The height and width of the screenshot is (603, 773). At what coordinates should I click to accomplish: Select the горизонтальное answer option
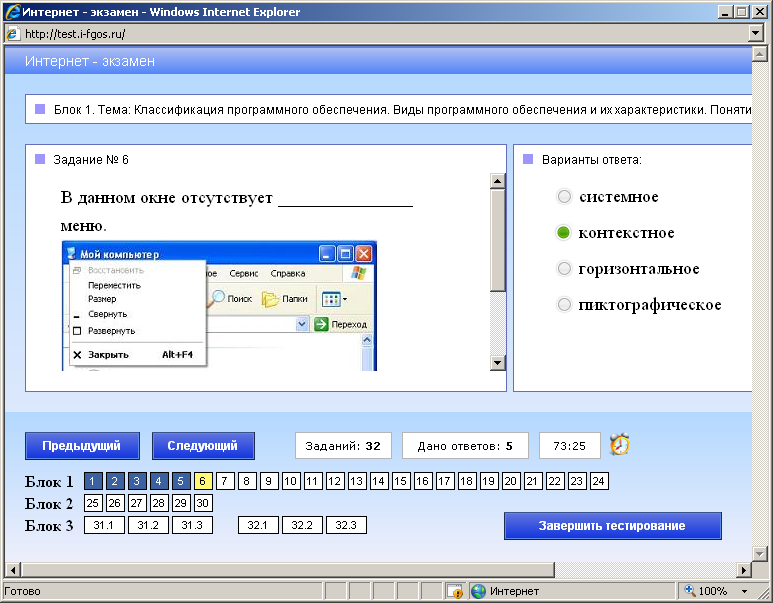pyautogui.click(x=564, y=269)
